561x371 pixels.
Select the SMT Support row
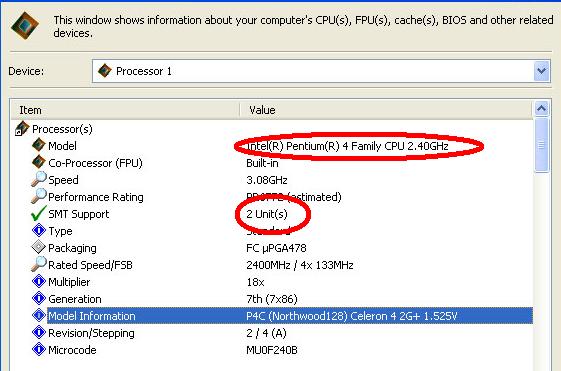79,214
